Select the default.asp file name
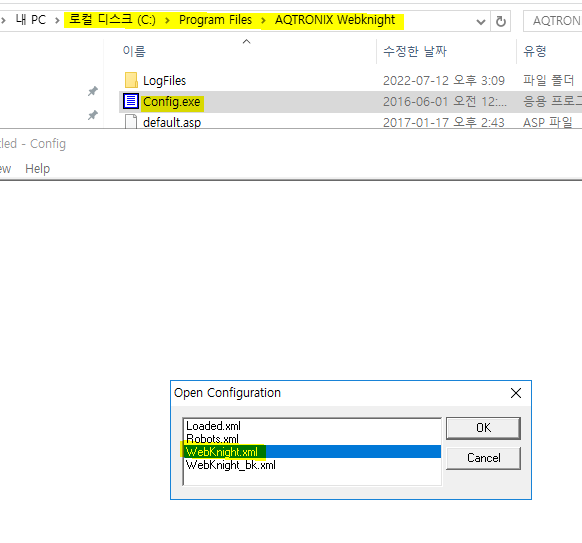The image size is (582, 543). (172, 122)
